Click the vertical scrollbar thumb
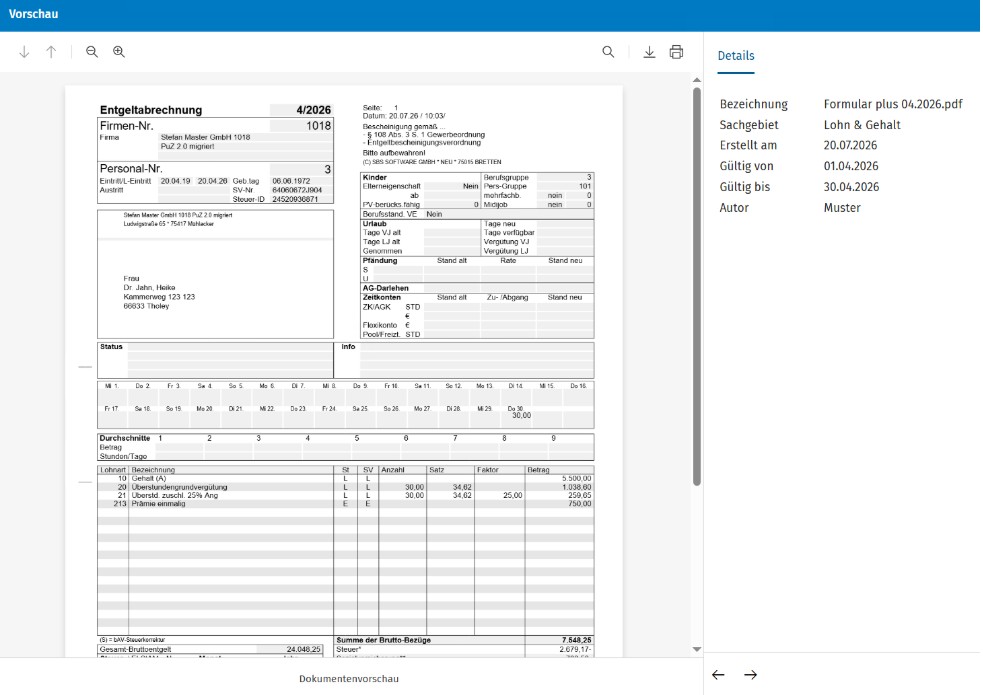 697,286
